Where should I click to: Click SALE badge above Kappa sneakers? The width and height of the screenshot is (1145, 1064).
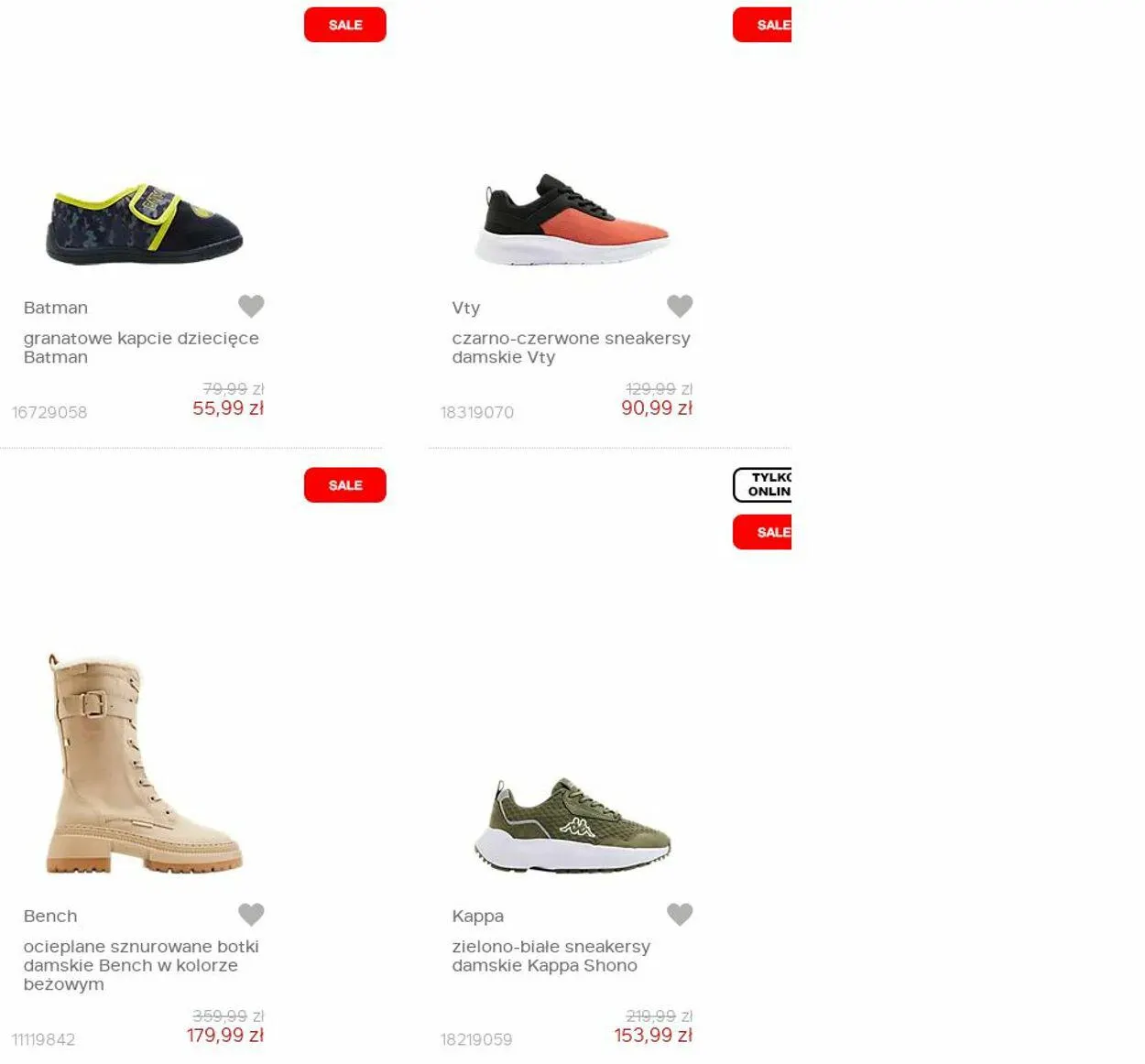click(762, 532)
